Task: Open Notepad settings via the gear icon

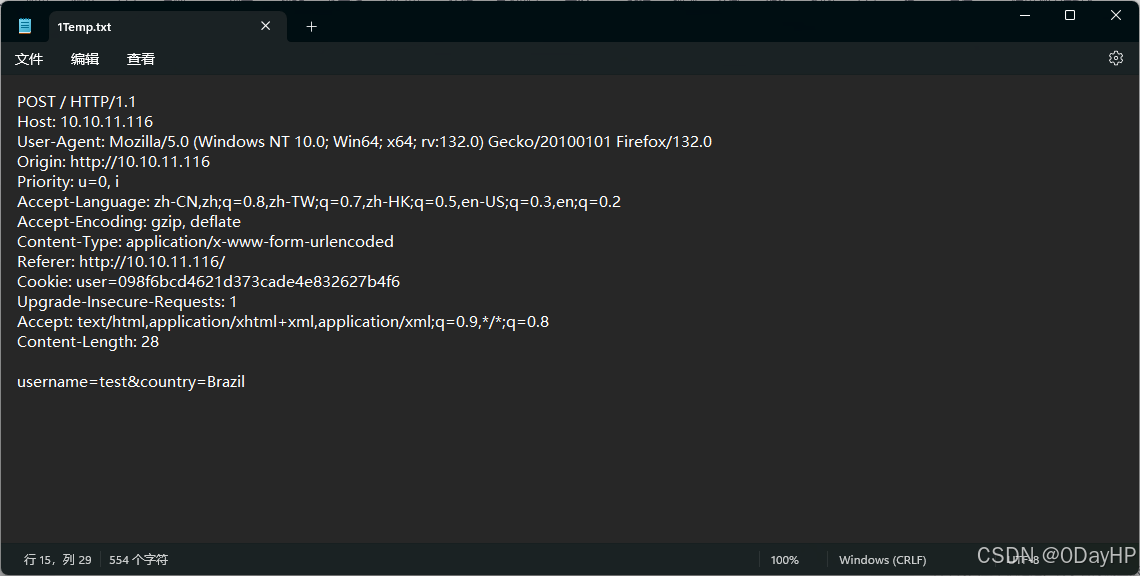Action: pos(1115,58)
